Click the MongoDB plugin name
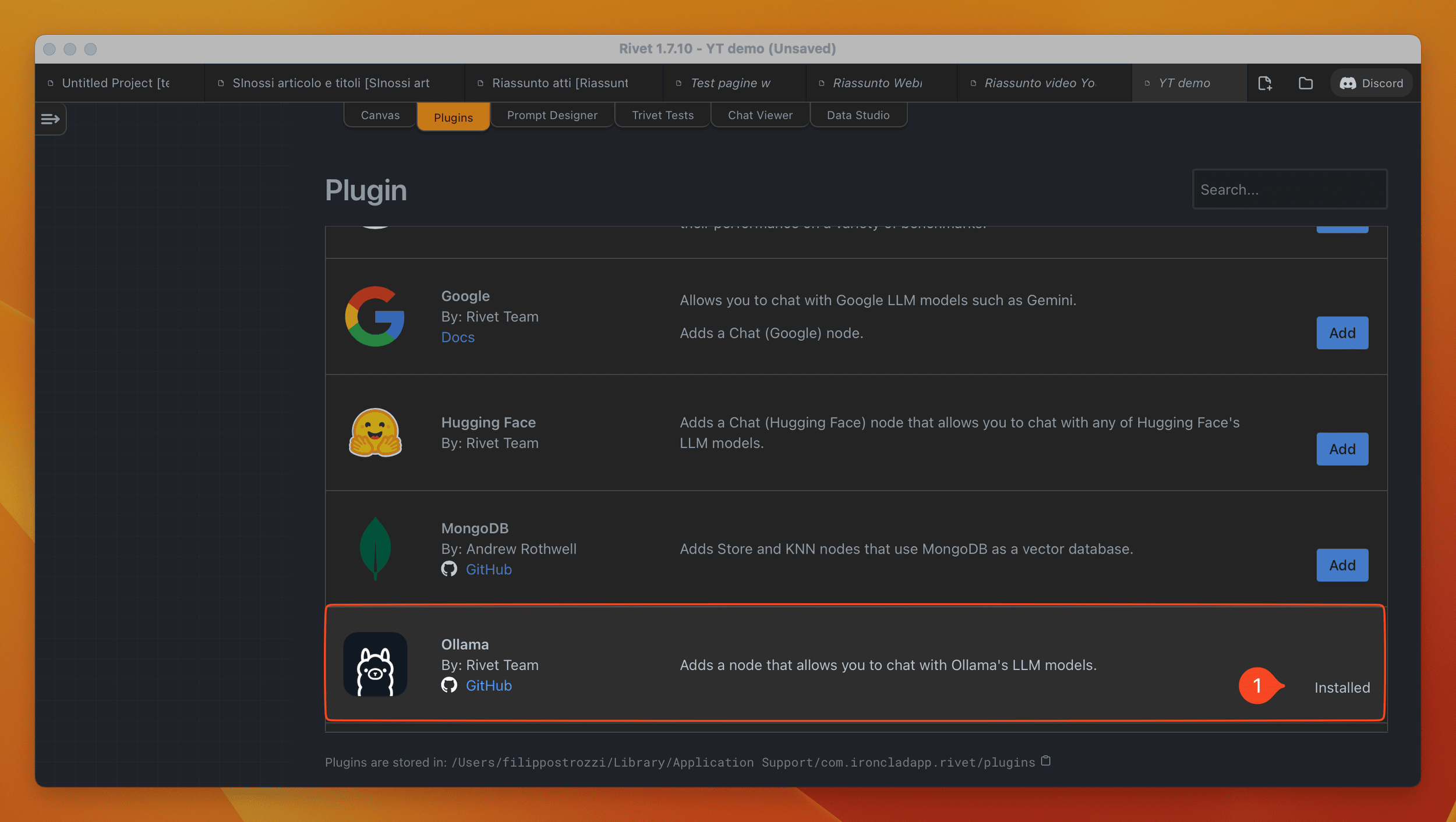This screenshot has height=822, width=1456. (x=475, y=528)
